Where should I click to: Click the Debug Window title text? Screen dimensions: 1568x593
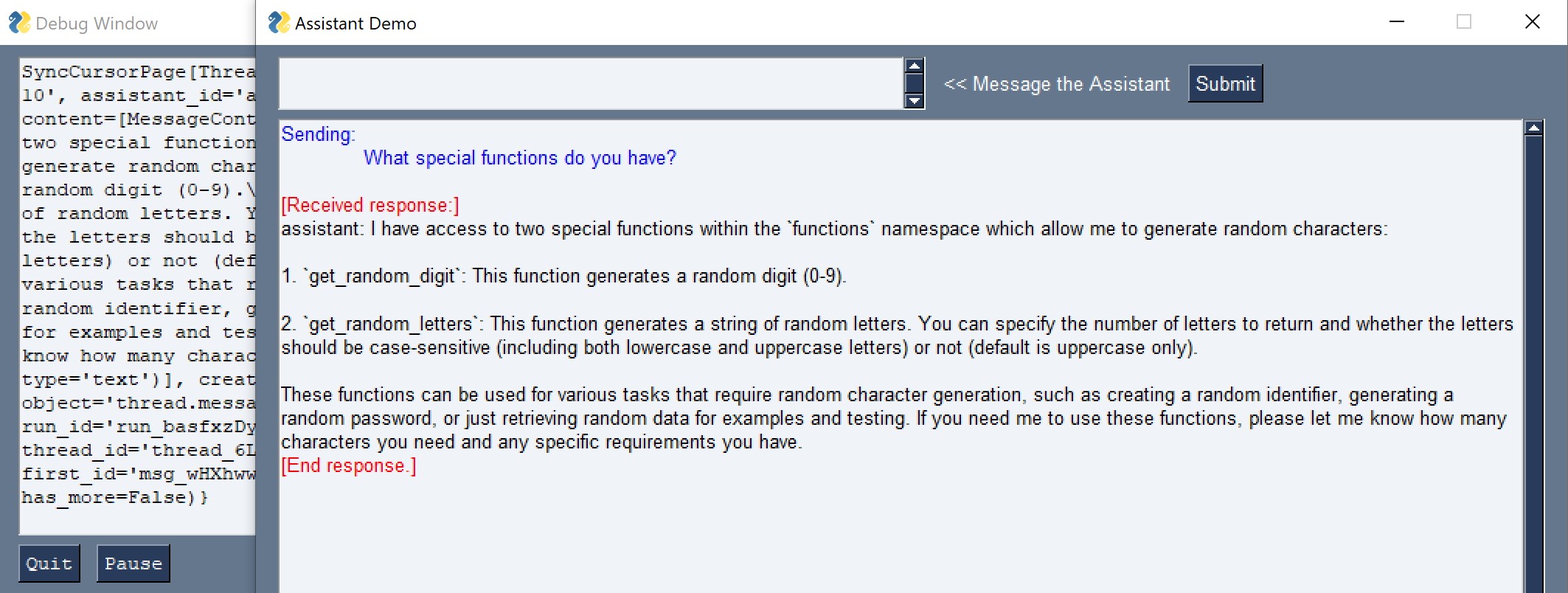click(96, 24)
